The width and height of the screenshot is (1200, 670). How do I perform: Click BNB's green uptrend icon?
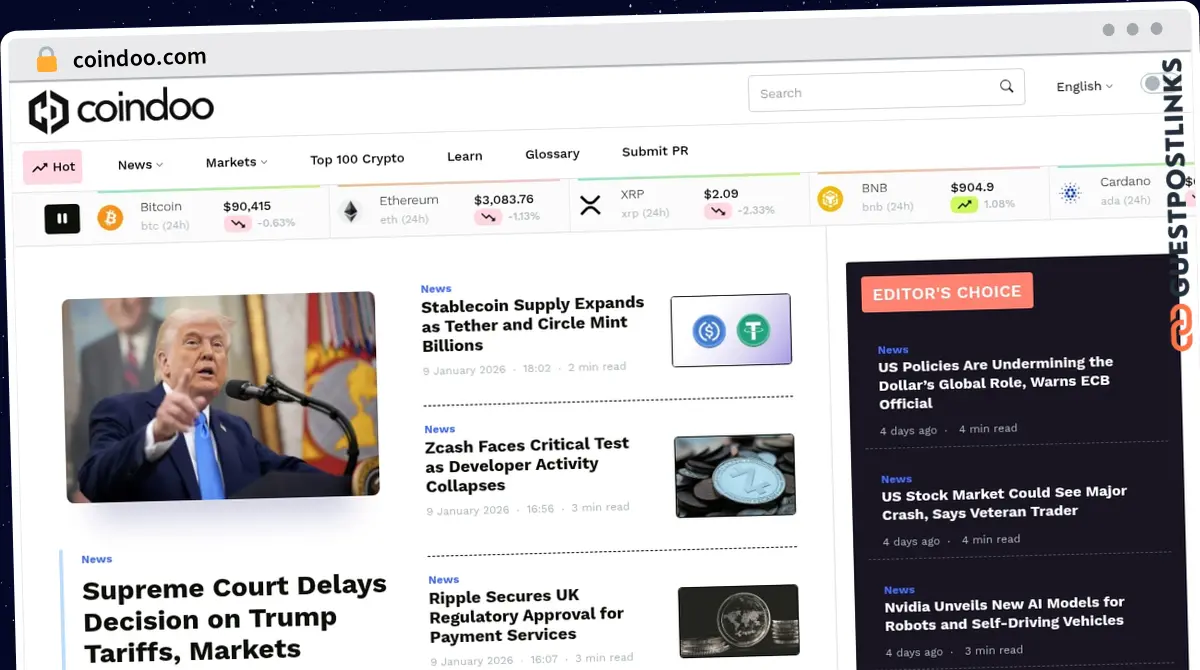tap(964, 204)
